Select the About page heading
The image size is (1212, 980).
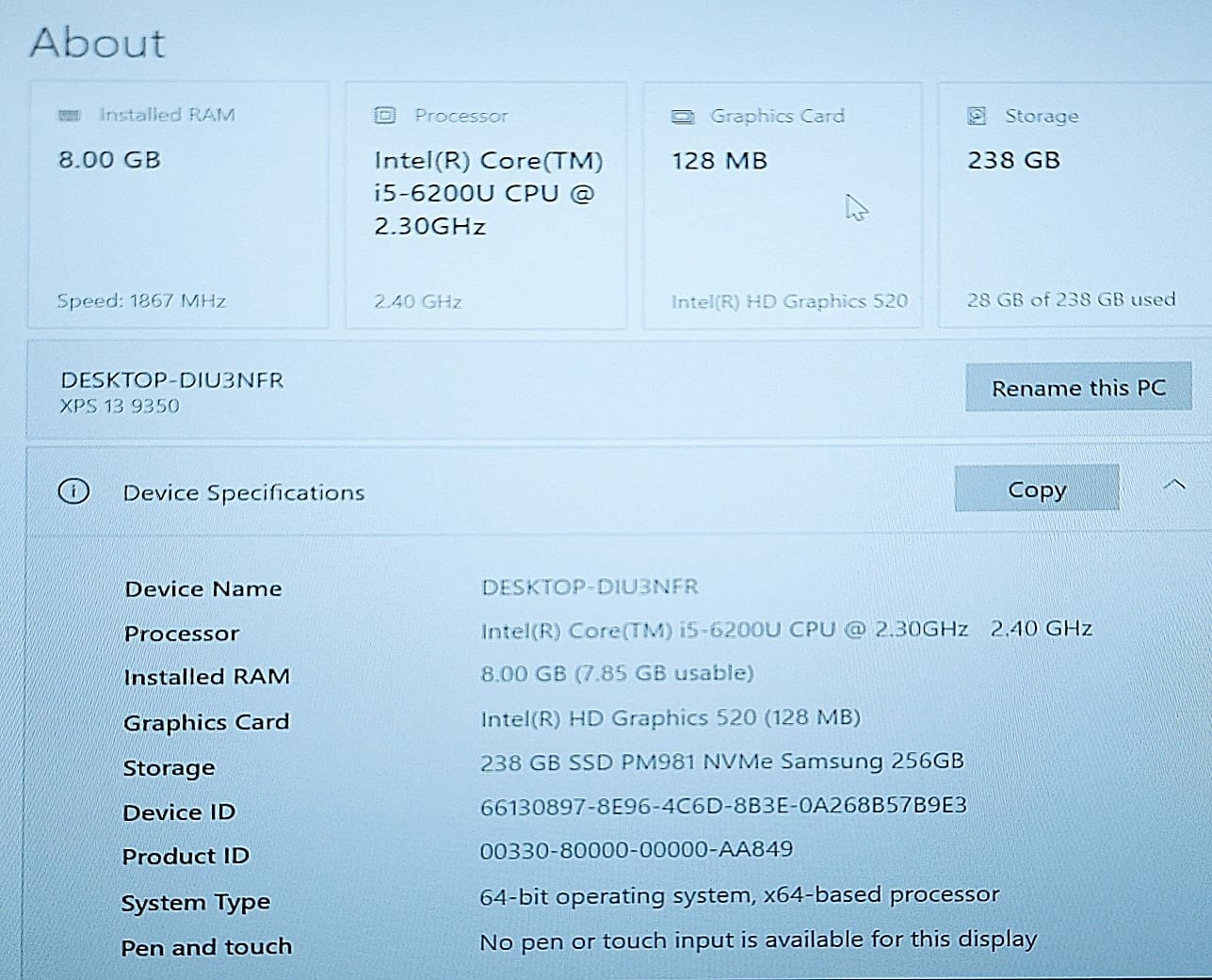point(98,42)
